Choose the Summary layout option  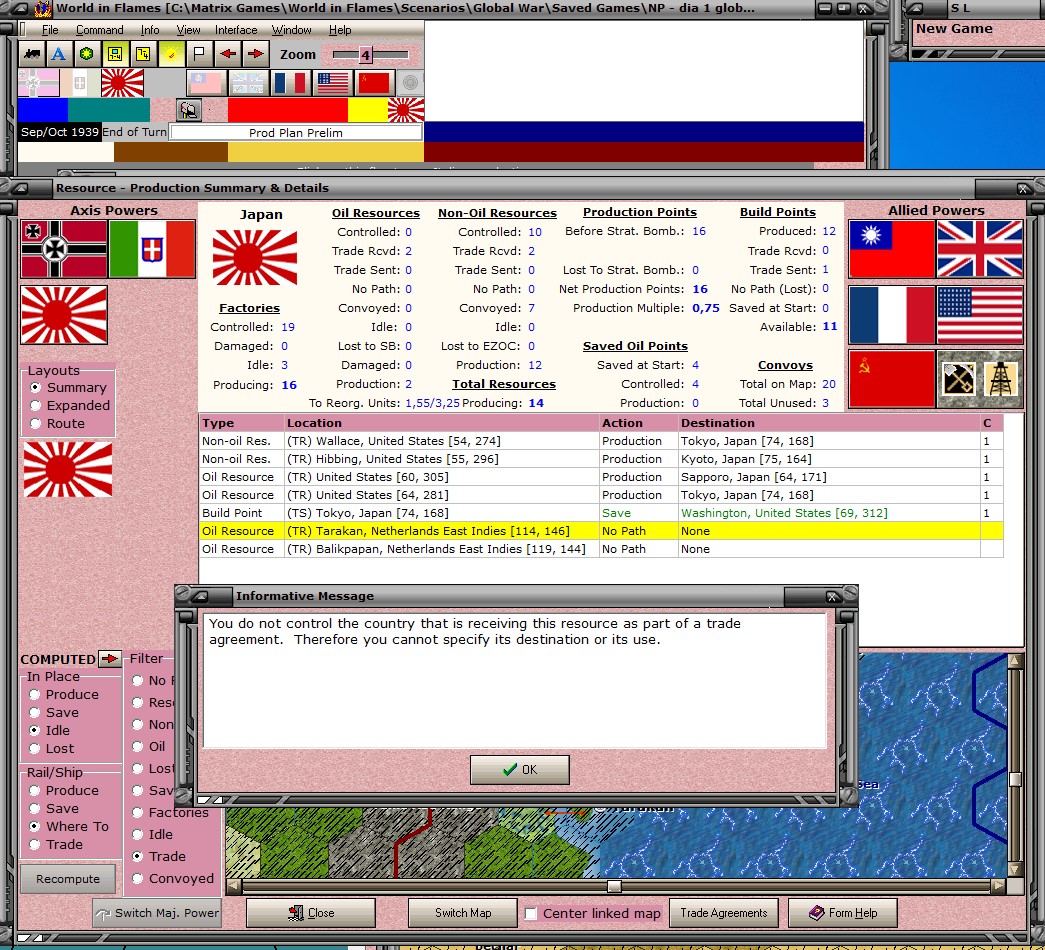tap(68, 387)
